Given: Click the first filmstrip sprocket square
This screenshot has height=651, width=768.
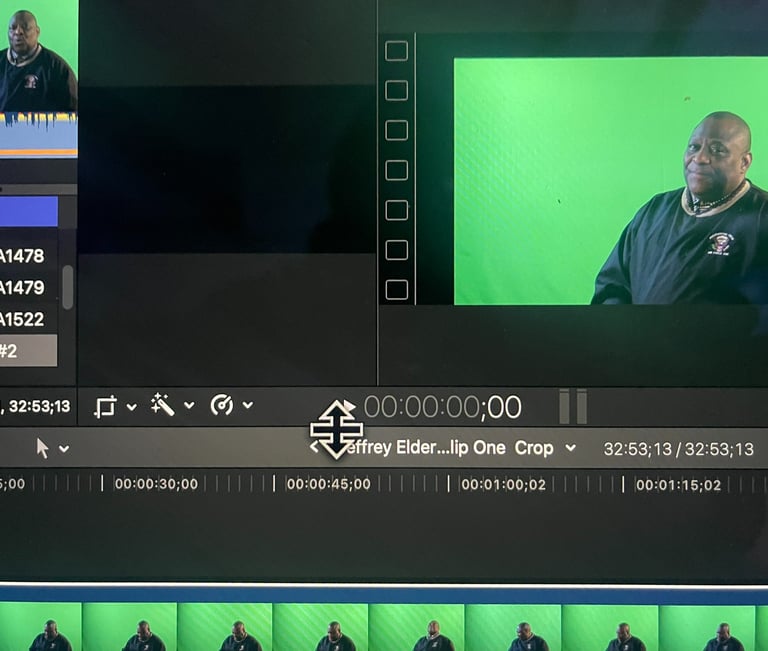Looking at the screenshot, I should (x=396, y=51).
